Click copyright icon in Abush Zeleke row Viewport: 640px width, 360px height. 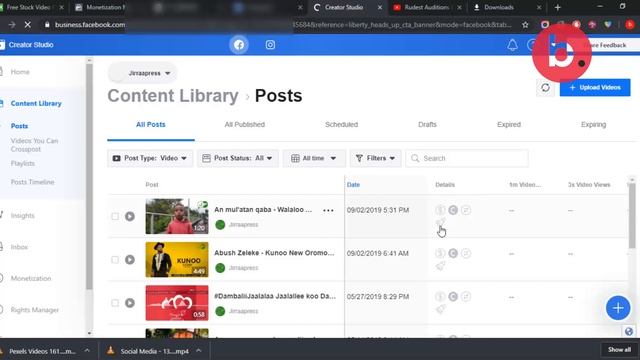453,253
